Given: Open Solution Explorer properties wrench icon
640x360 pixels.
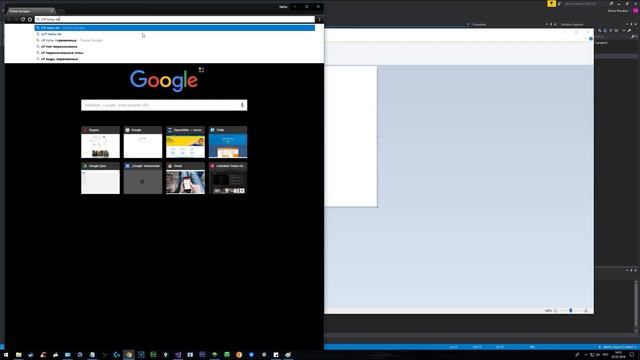Looking at the screenshot, I should pyautogui.click(x=629, y=31).
